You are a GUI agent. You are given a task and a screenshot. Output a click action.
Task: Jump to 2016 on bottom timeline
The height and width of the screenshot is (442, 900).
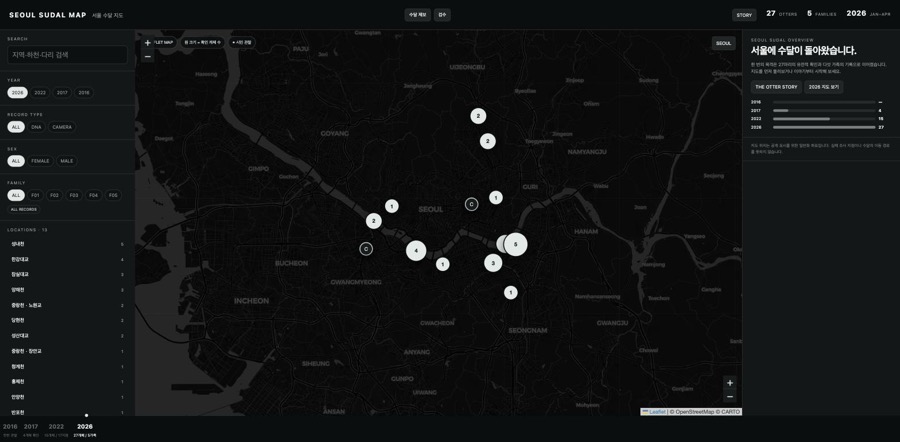(x=10, y=429)
